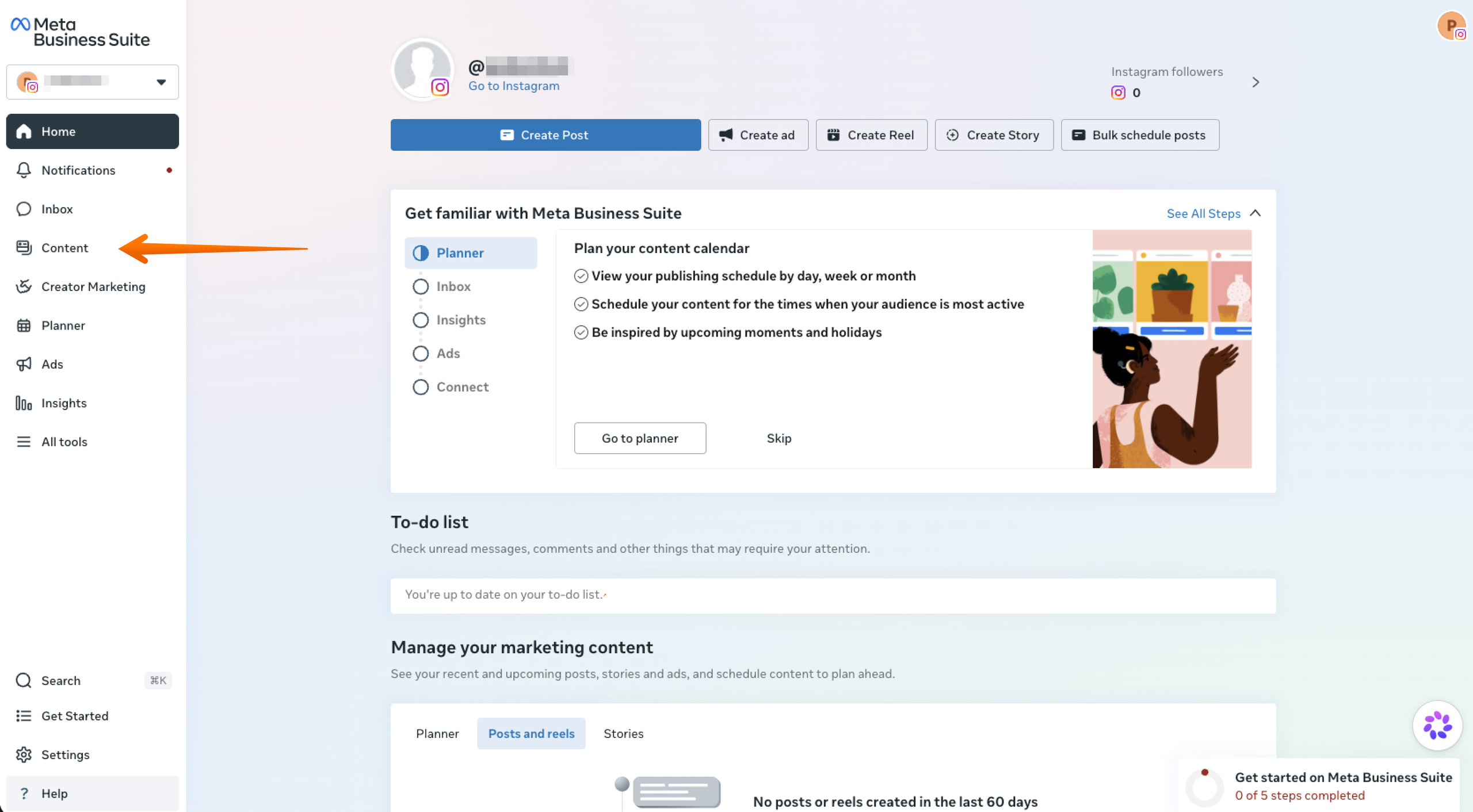The width and height of the screenshot is (1473, 812).
Task: Click the Search magnifier icon
Action: tap(24, 680)
